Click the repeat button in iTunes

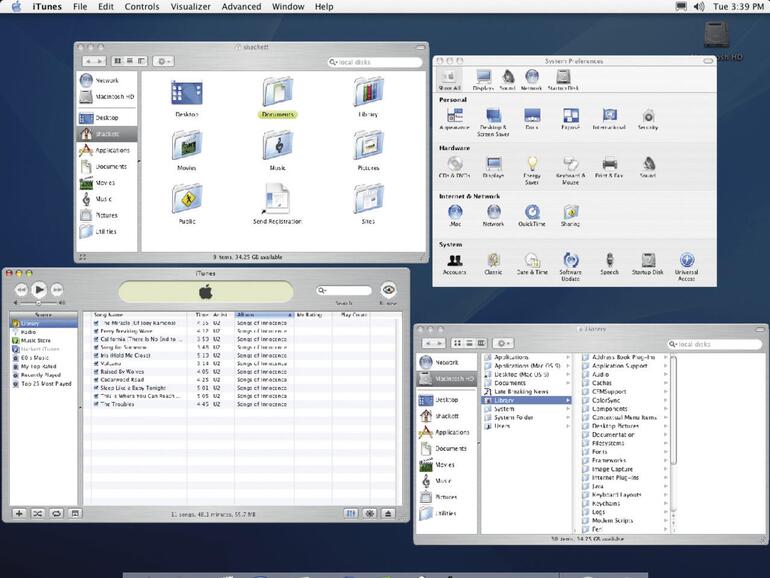56,513
